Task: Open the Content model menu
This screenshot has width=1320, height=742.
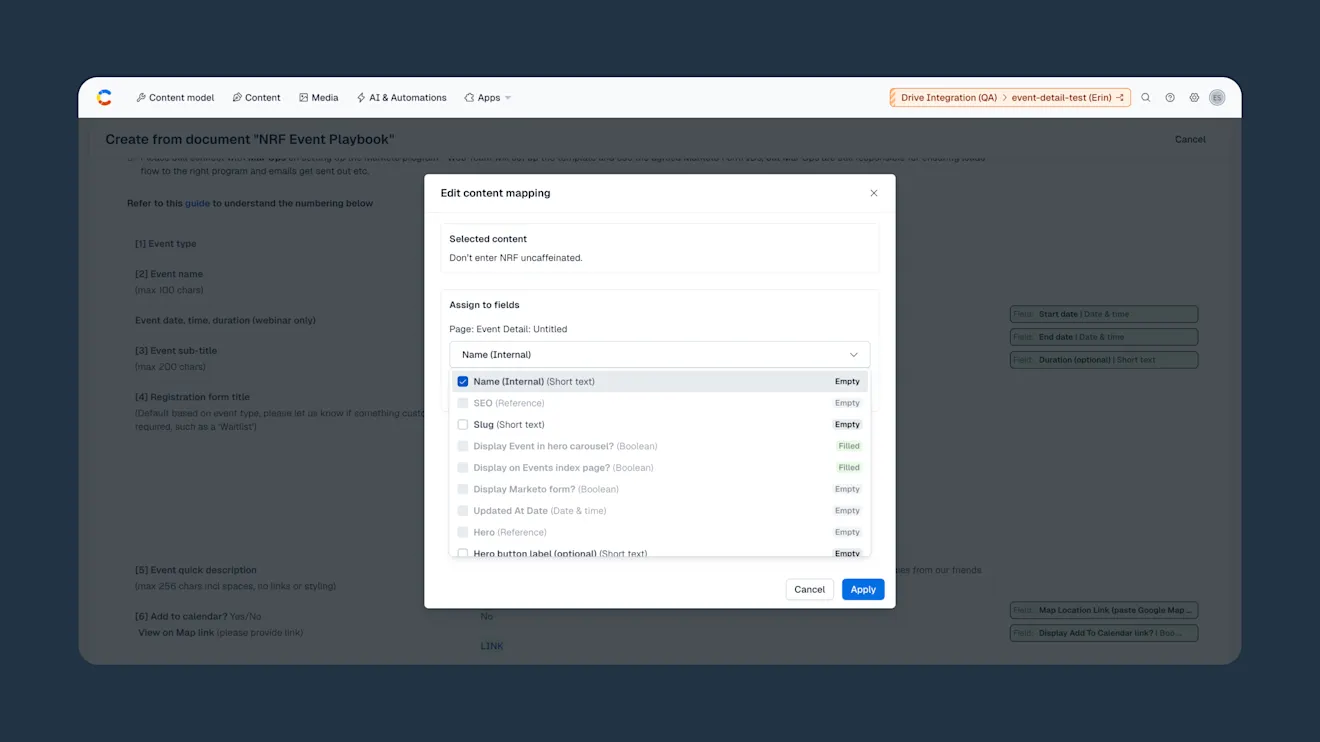Action: click(x=175, y=98)
